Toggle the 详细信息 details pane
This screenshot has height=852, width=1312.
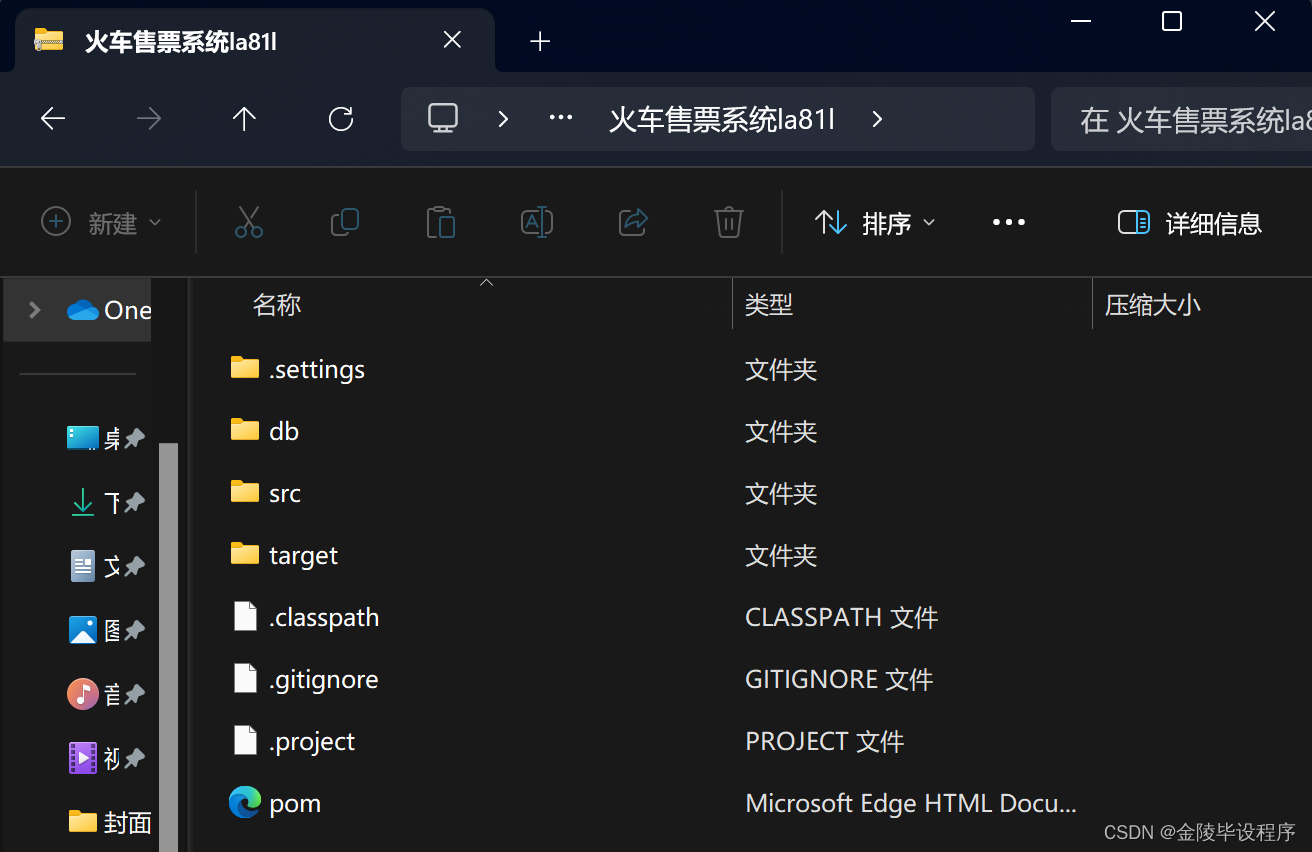point(1190,222)
